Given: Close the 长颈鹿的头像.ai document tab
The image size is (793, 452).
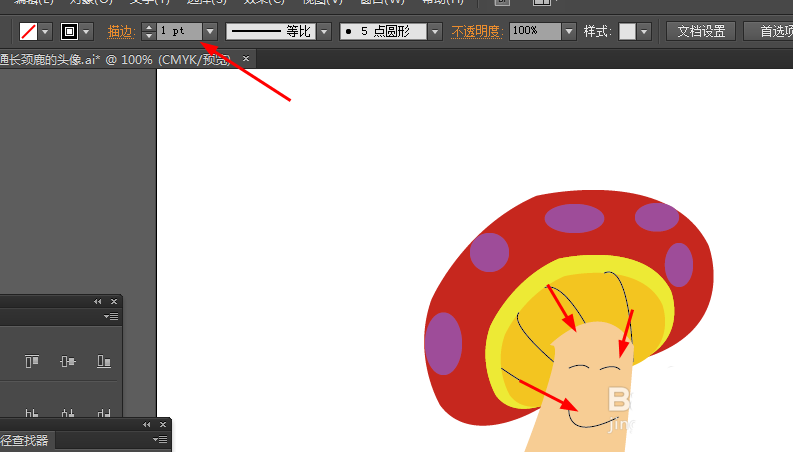Looking at the screenshot, I should point(246,59).
